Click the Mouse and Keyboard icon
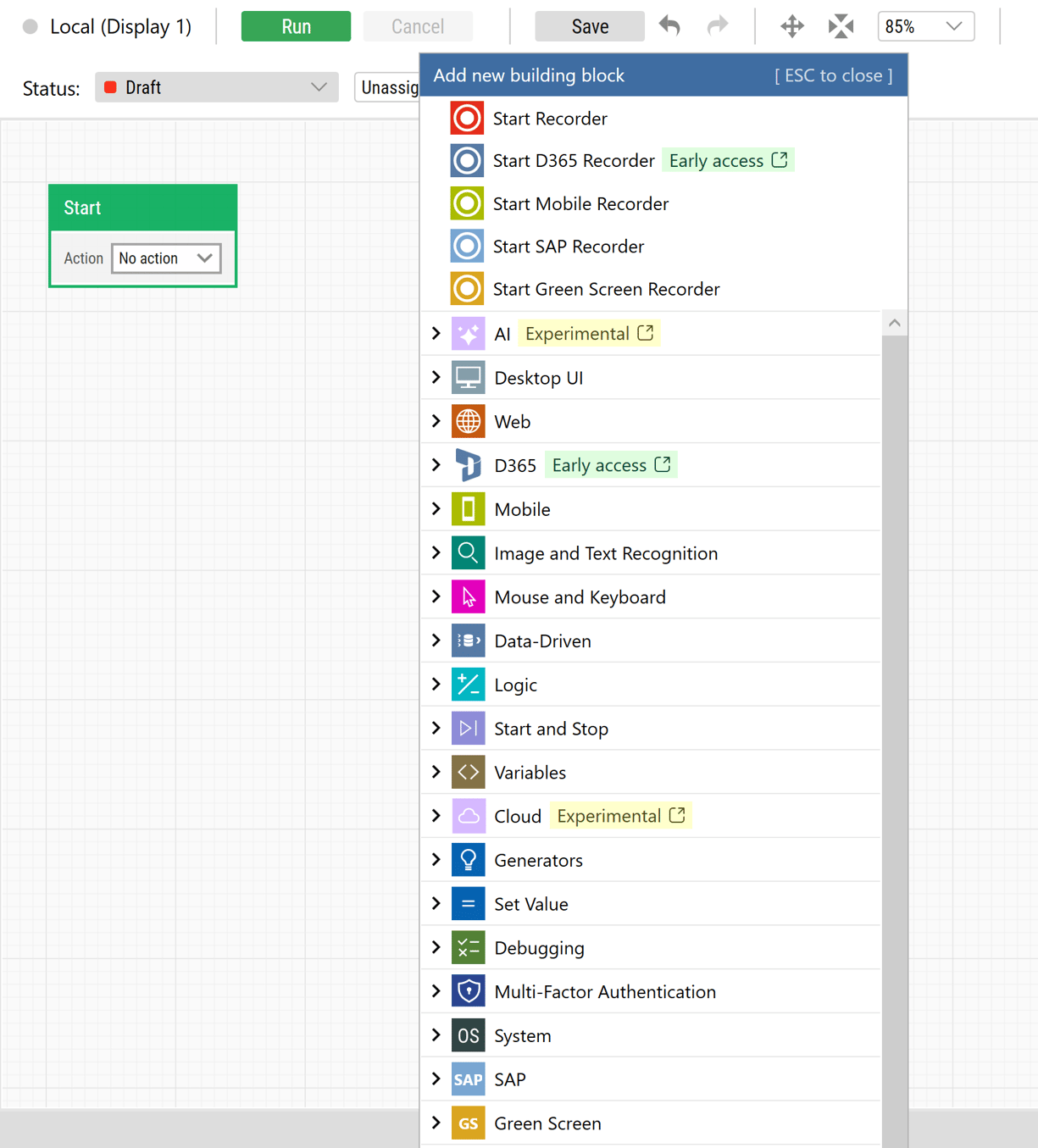This screenshot has height=1148, width=1038. pyautogui.click(x=469, y=596)
